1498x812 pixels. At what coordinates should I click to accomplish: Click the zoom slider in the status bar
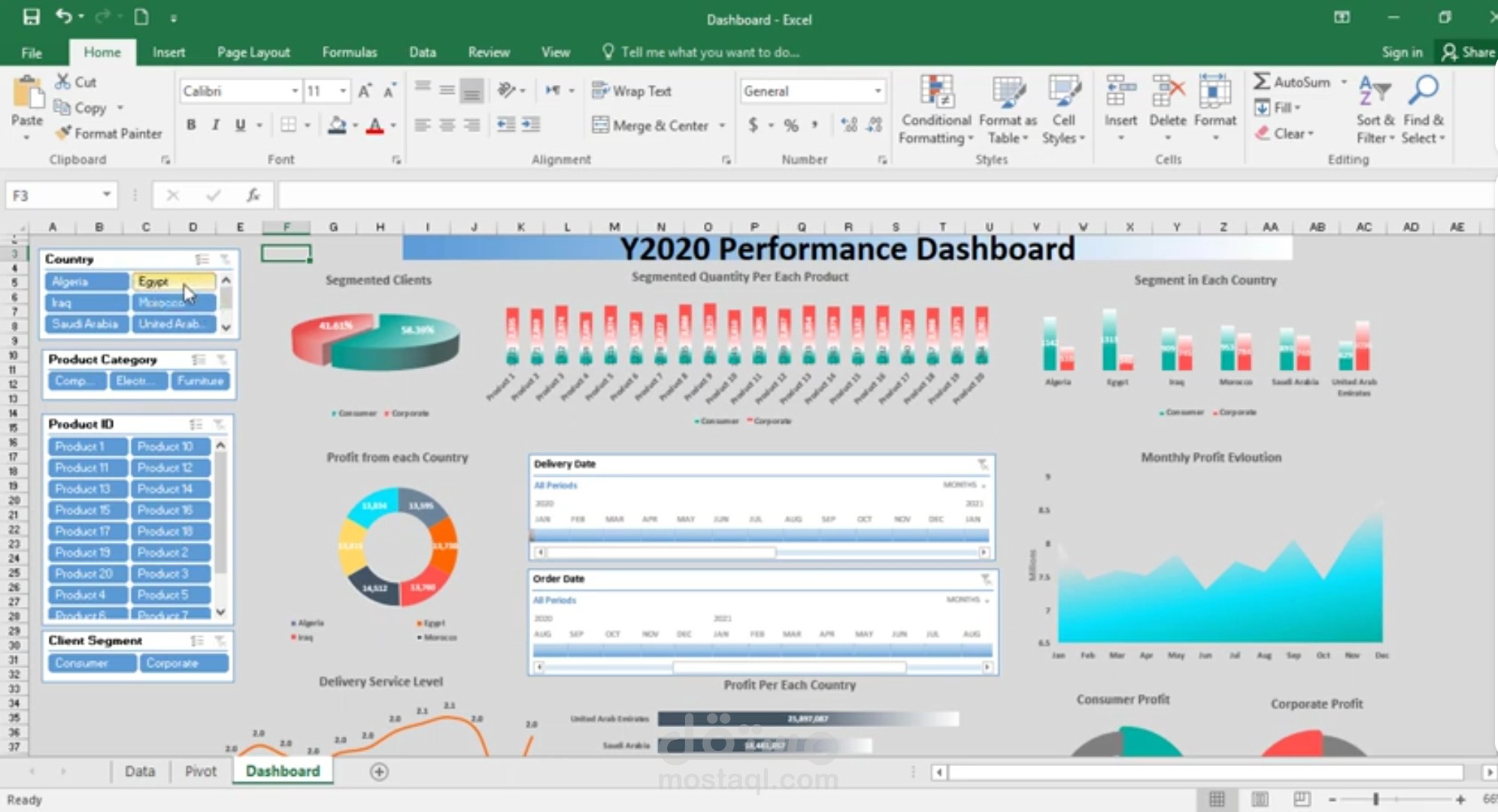1375,799
